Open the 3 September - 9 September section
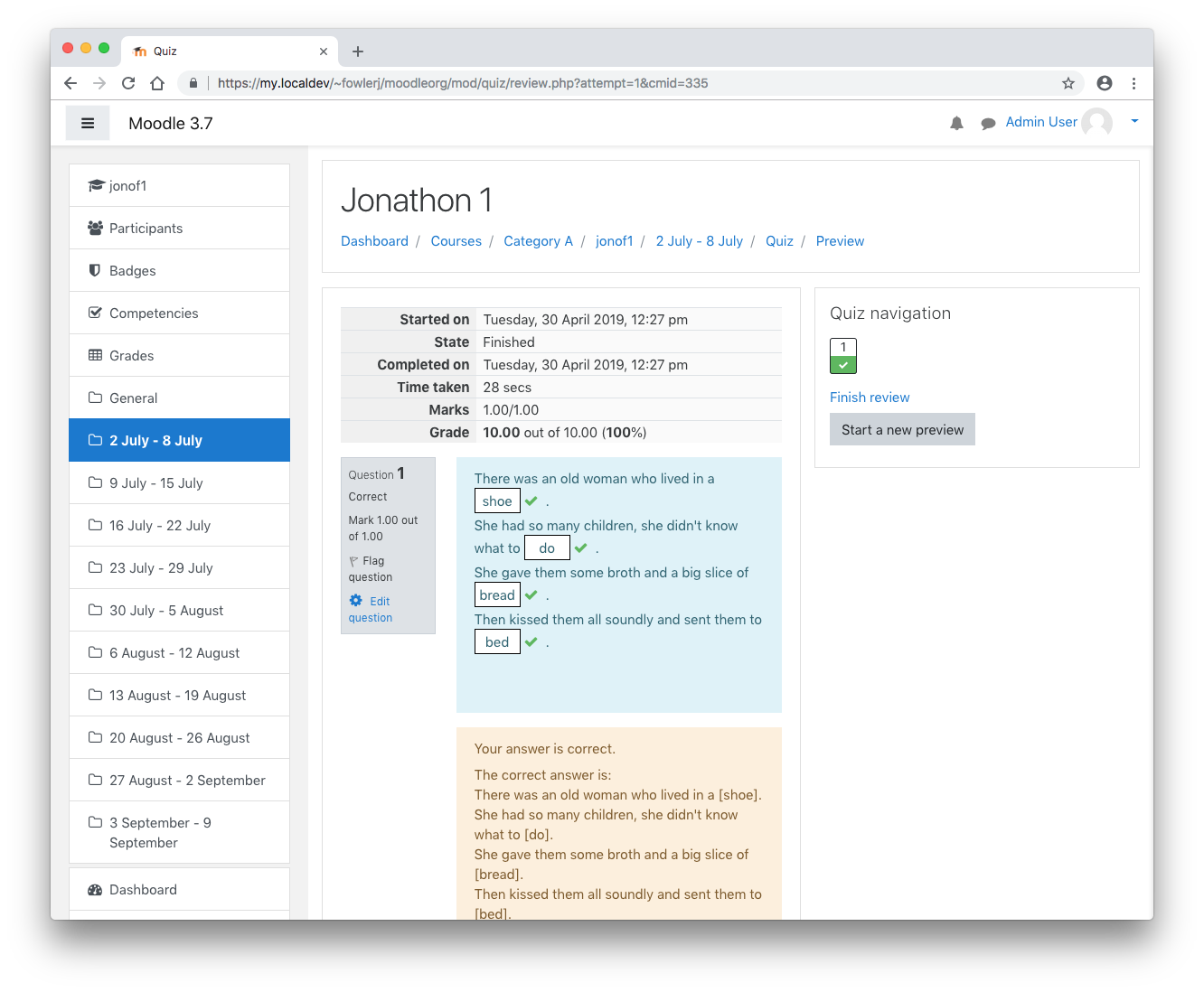The width and height of the screenshot is (1204, 992). point(179,832)
